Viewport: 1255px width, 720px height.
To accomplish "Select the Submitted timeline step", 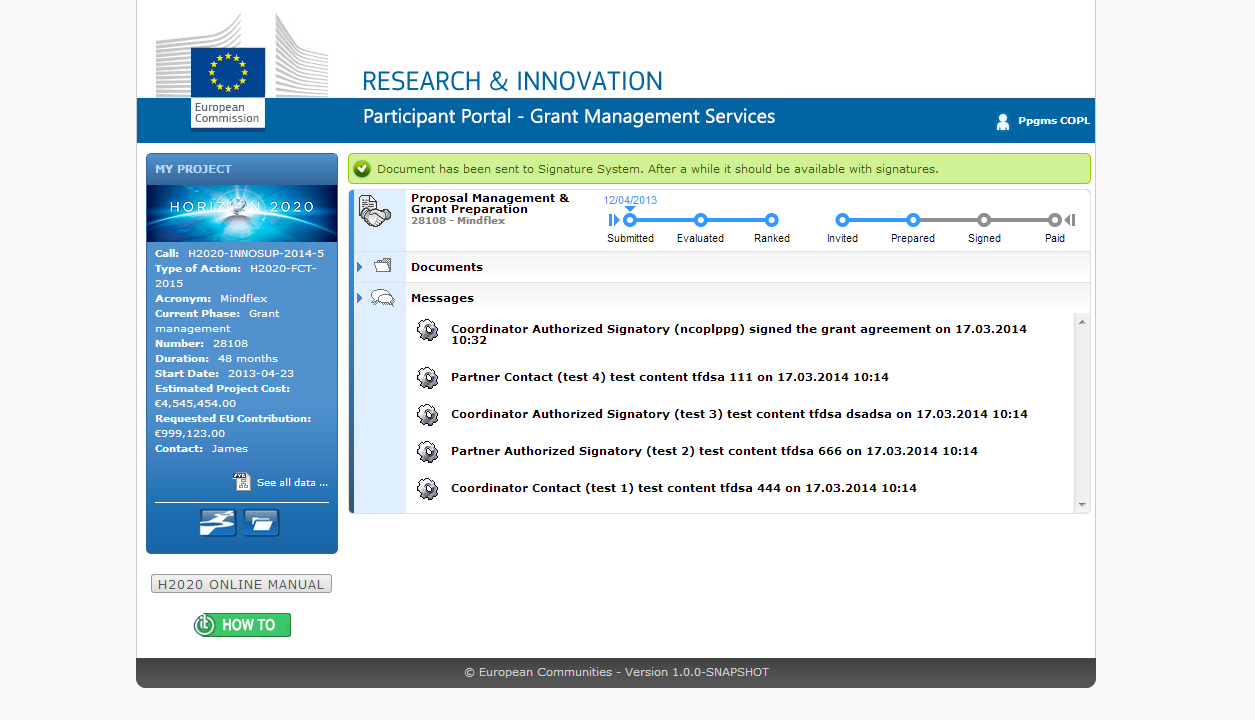I will coord(630,220).
